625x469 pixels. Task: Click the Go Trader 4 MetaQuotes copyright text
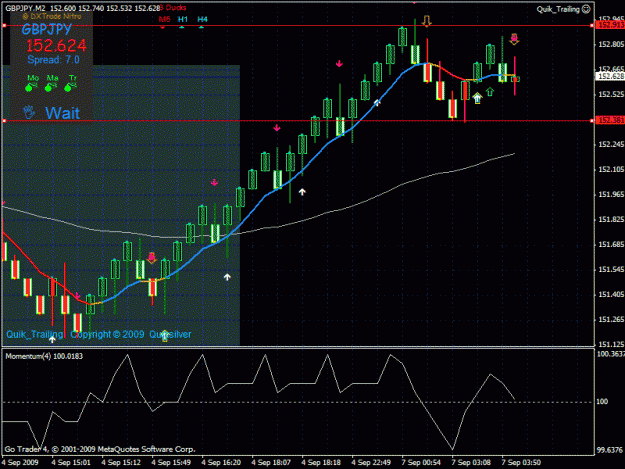[100, 449]
